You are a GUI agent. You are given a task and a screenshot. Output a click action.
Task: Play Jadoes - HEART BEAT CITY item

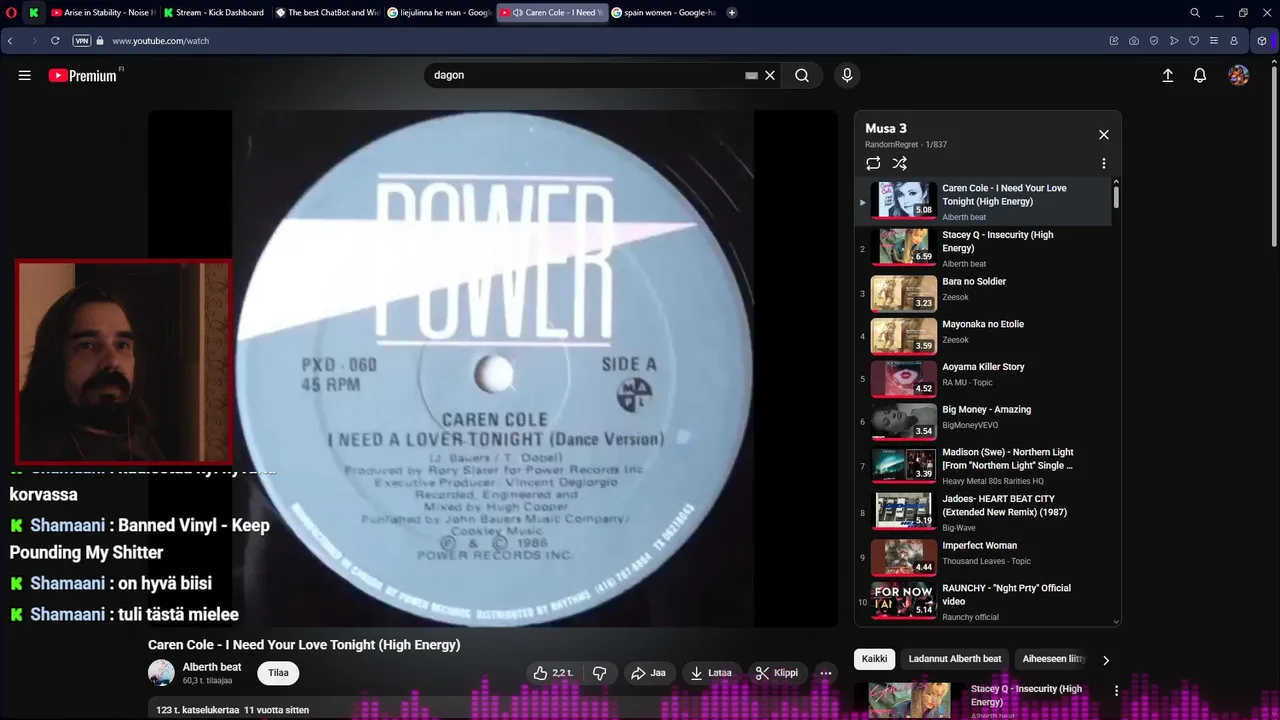[985, 511]
